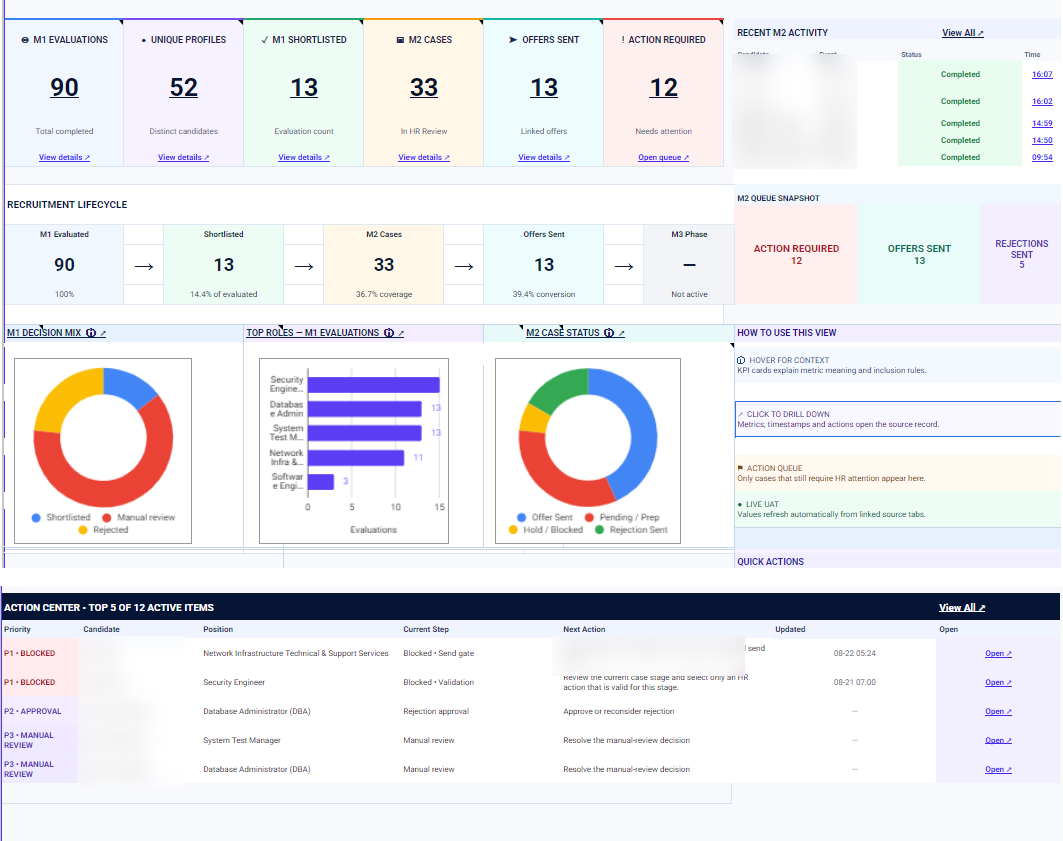Open the 16:02 activity timestamp
This screenshot has width=1063, height=841.
click(x=1042, y=102)
